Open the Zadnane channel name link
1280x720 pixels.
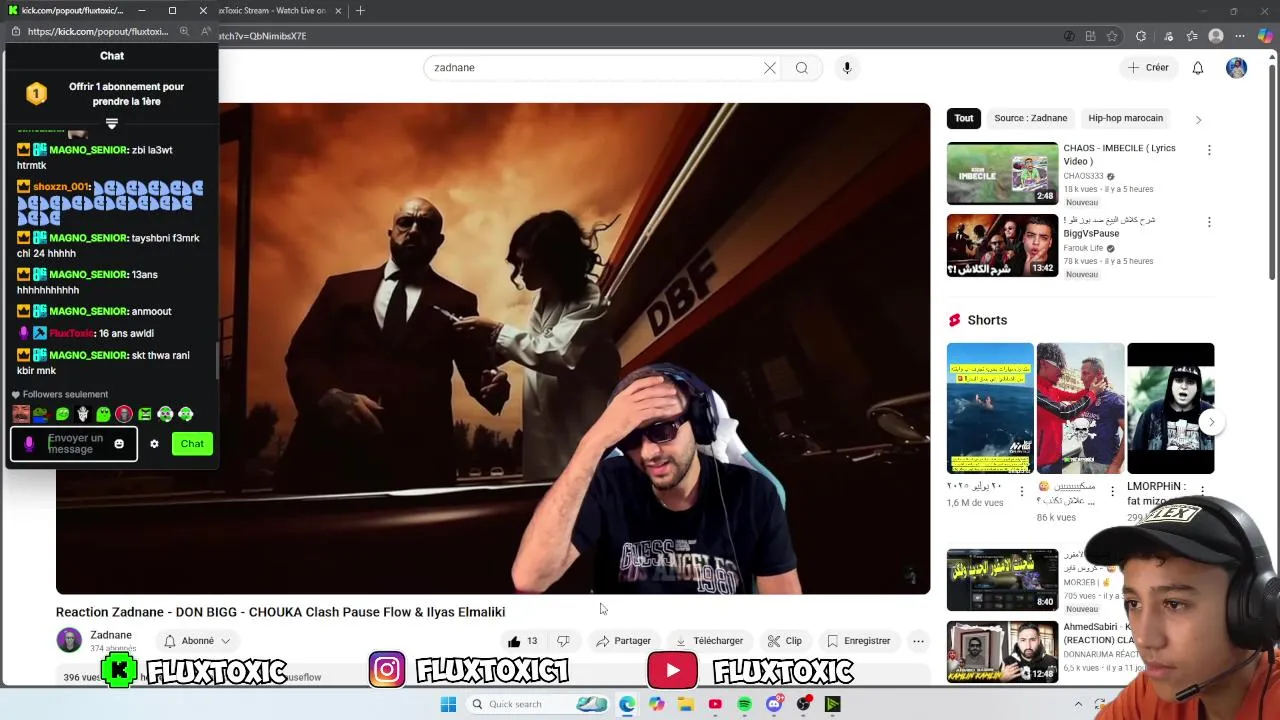(x=111, y=635)
